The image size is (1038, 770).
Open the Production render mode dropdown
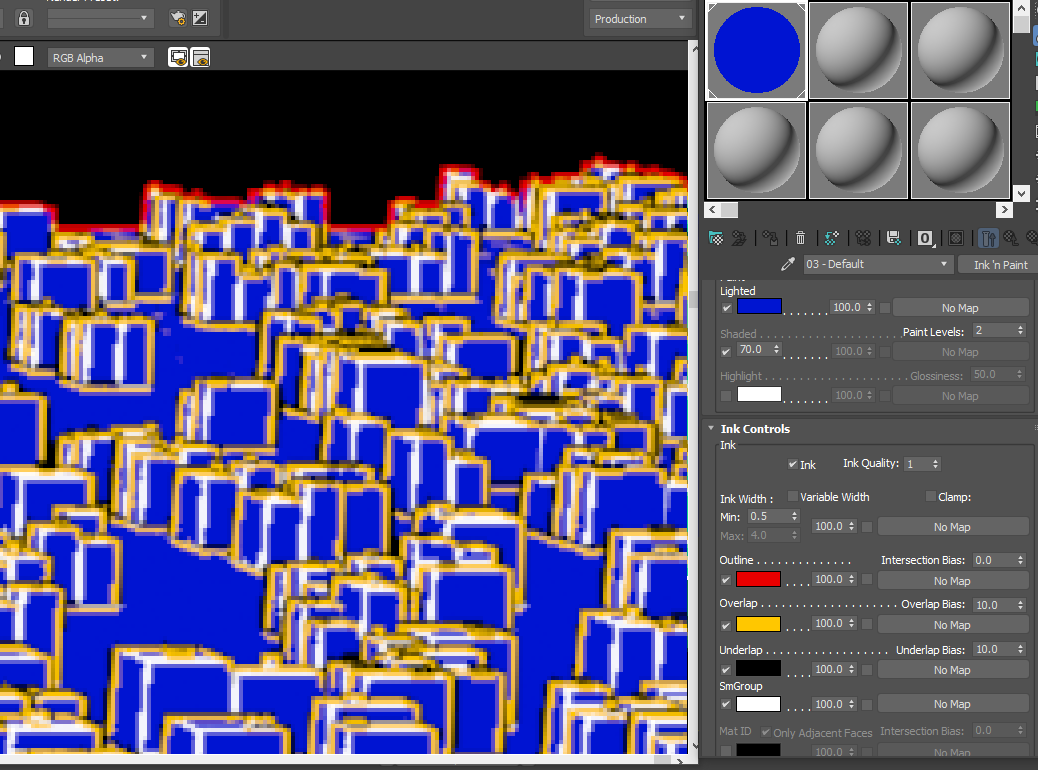(x=639, y=19)
